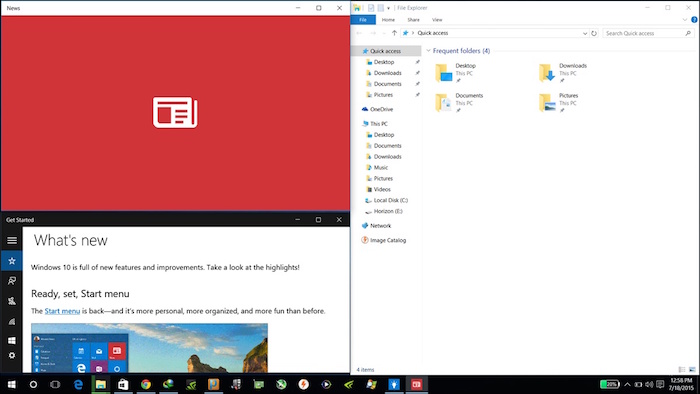Screen dimensions: 700x394
Task: Open the Documents folder tile in Frequent folders
Action: [x=459, y=103]
